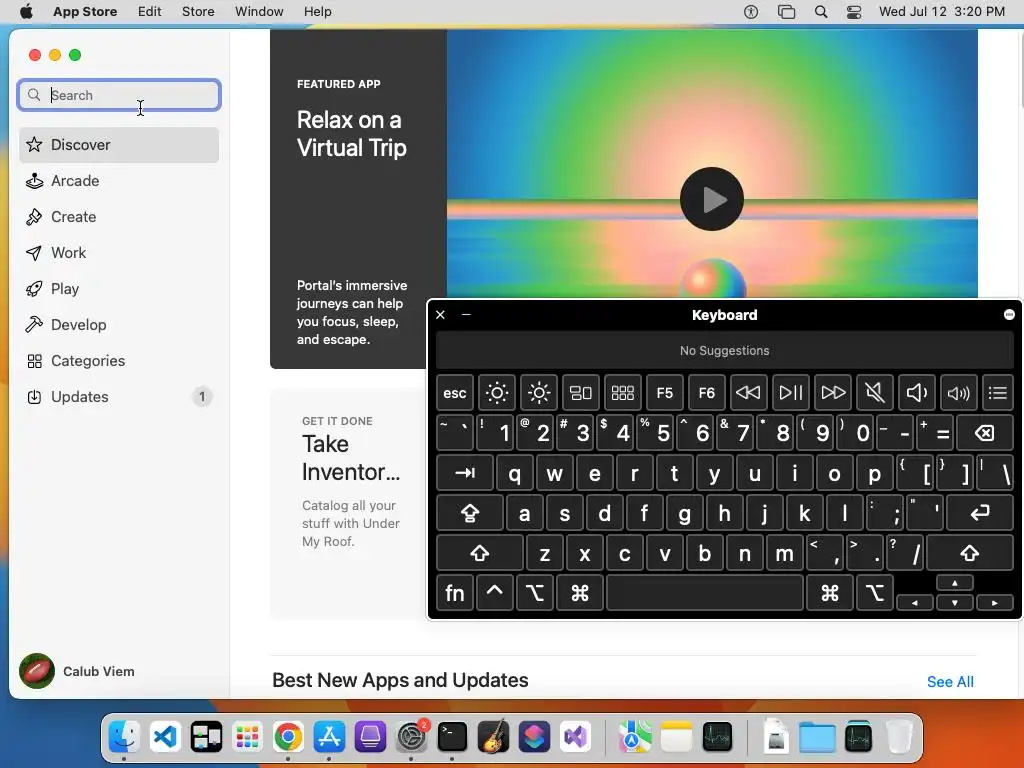The image size is (1024, 768).
Task: Go to the Work section
Action: 119,253
